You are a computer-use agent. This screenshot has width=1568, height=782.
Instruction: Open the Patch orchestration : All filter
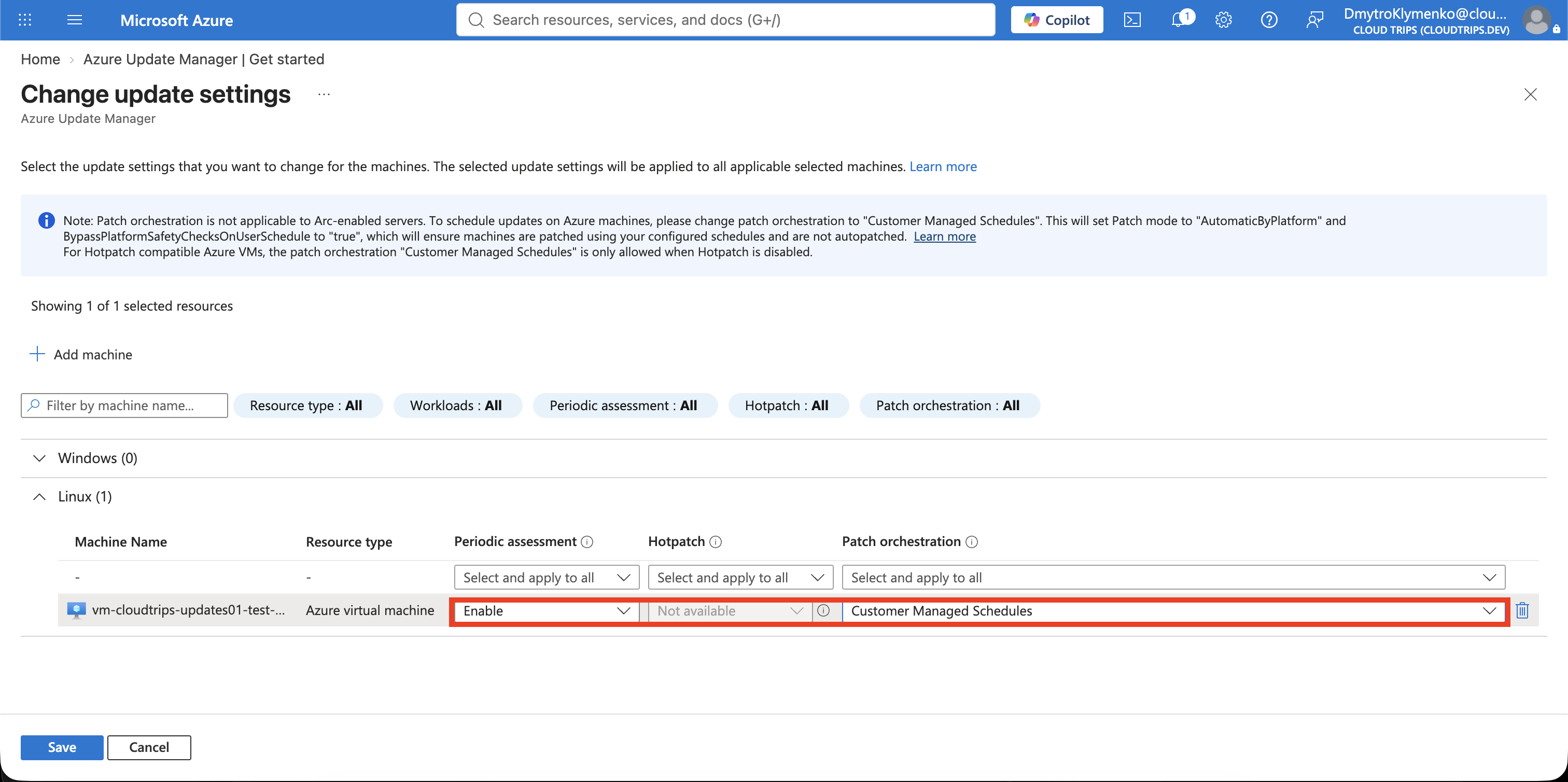[949, 406]
